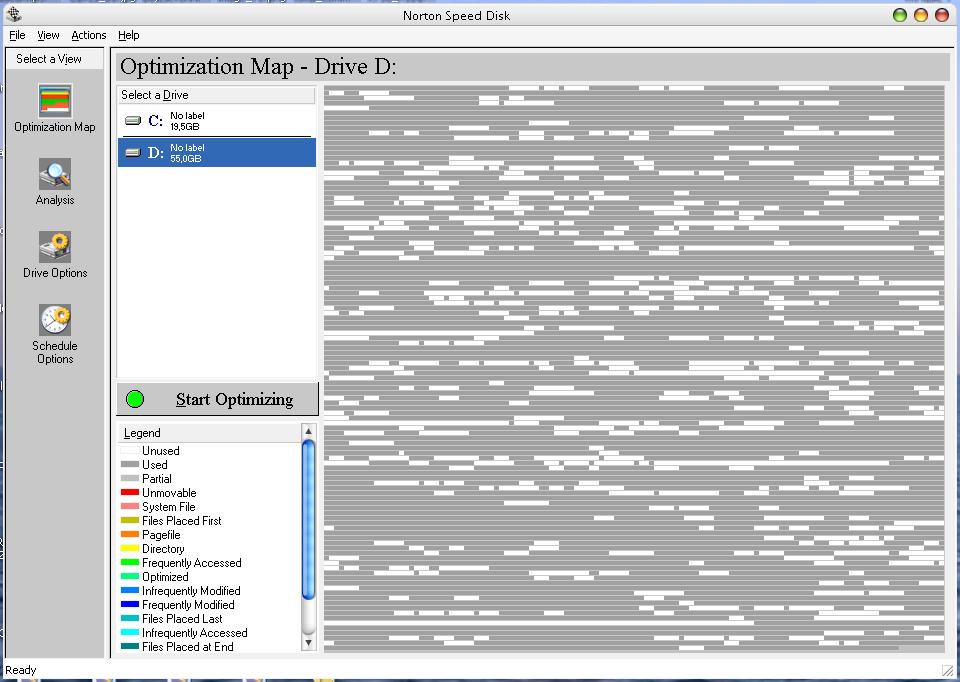This screenshot has width=960, height=682.
Task: Click the window resize grip in status bar
Action: point(947,670)
